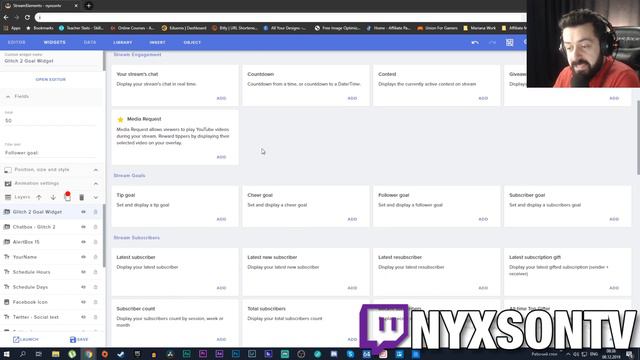Hide the AlertBox 15 layer
The width and height of the screenshot is (640, 360).
coord(83,242)
